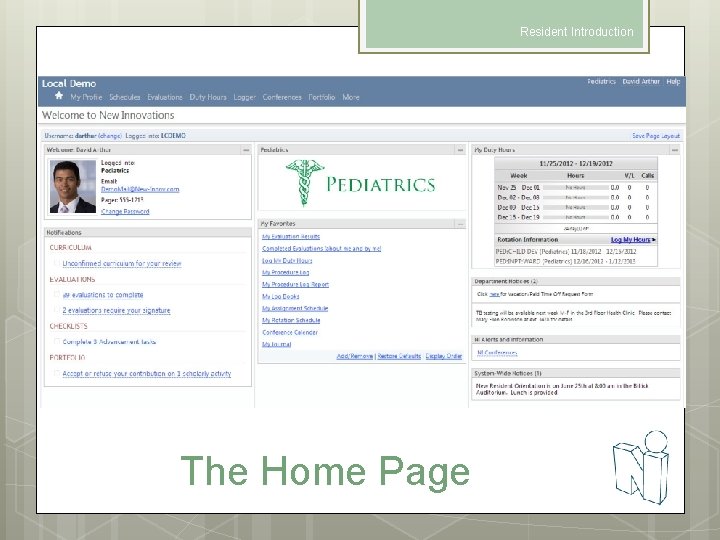Click Pediatrics department link in top bar
Viewport: 720px width, 540px height.
tap(602, 82)
